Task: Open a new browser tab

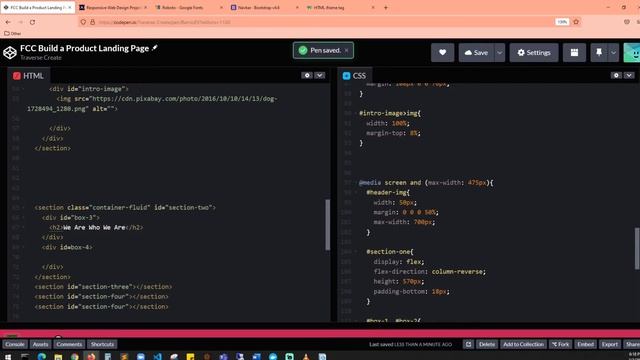Action: [x=386, y=7]
